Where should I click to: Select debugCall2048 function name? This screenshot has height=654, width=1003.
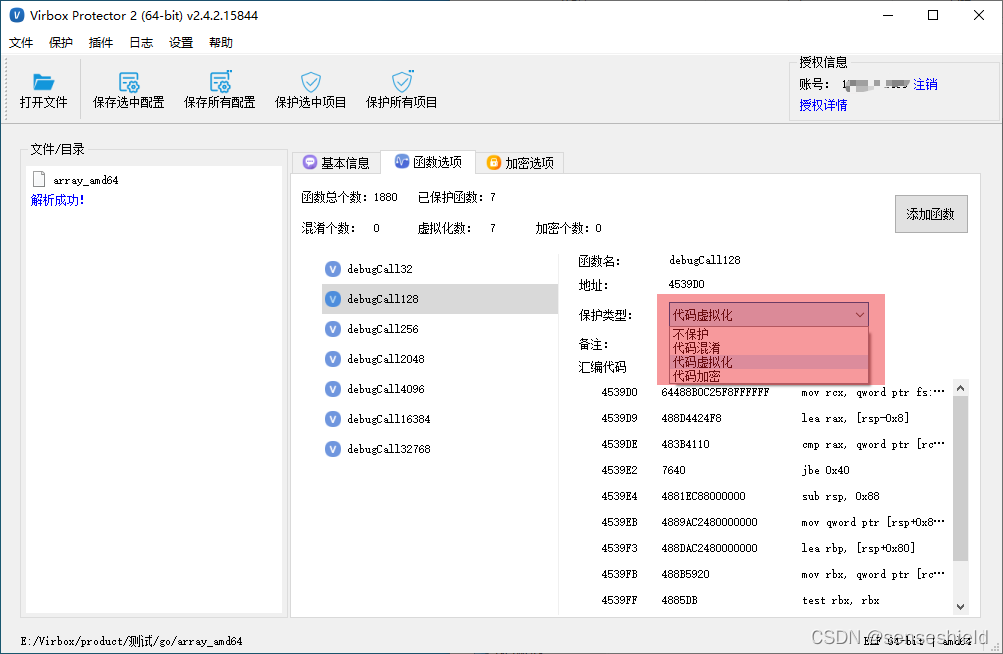click(386, 360)
